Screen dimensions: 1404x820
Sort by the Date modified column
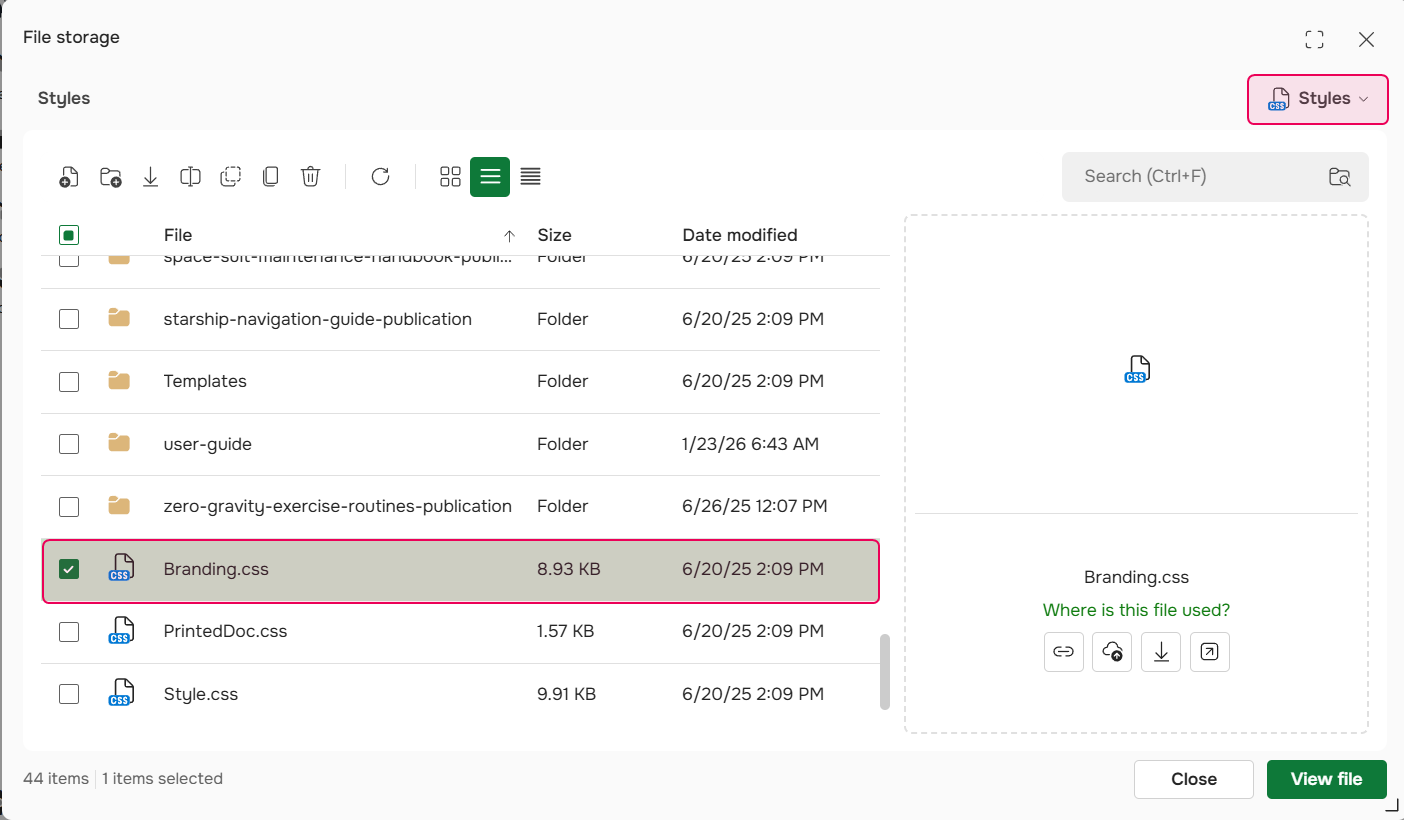[739, 236]
